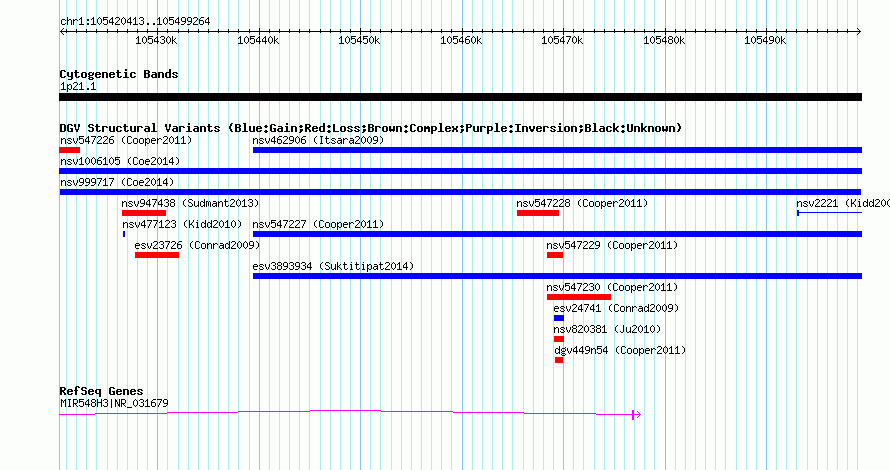Click the nsv999717 (Coe2014) label
890x470 pixels.
coord(117,182)
